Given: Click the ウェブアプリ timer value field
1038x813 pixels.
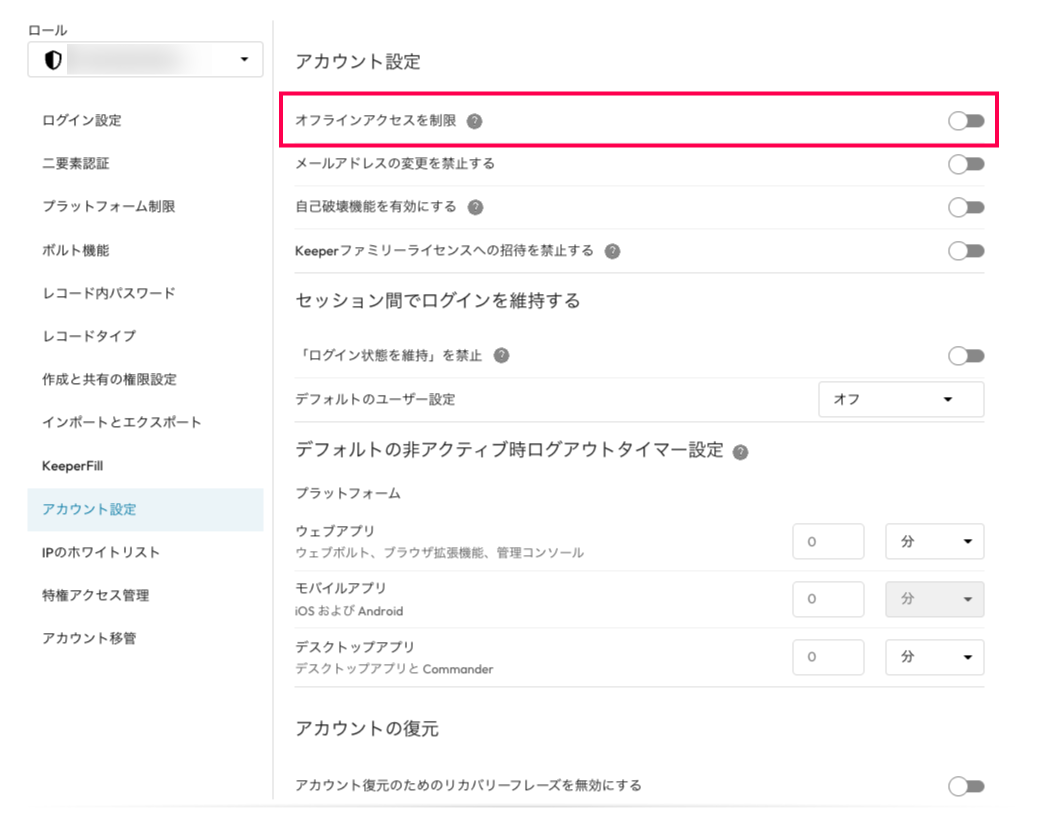Looking at the screenshot, I should point(828,542).
